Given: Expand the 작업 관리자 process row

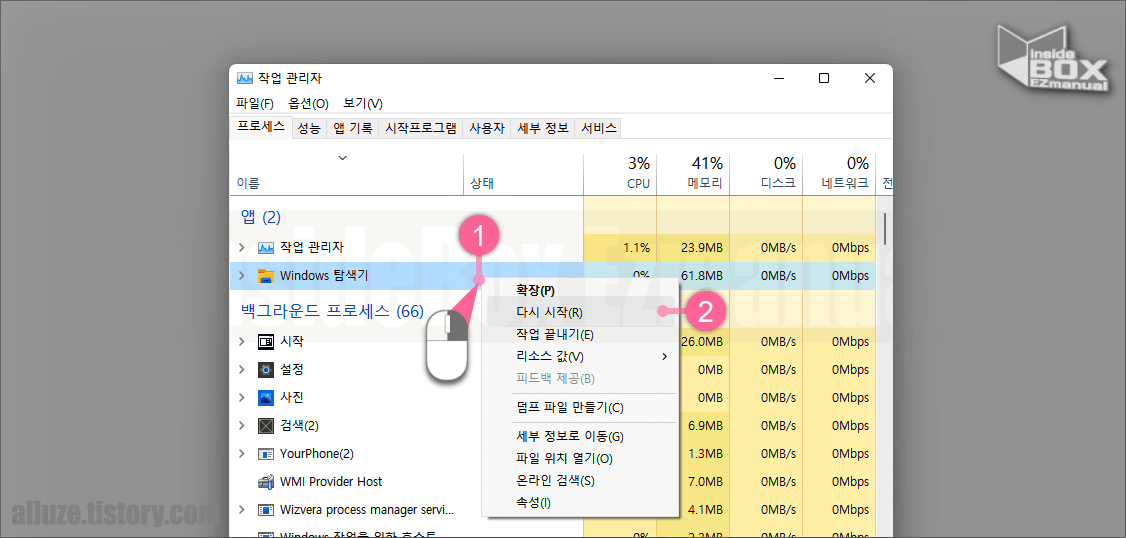Looking at the screenshot, I should click(x=242, y=248).
